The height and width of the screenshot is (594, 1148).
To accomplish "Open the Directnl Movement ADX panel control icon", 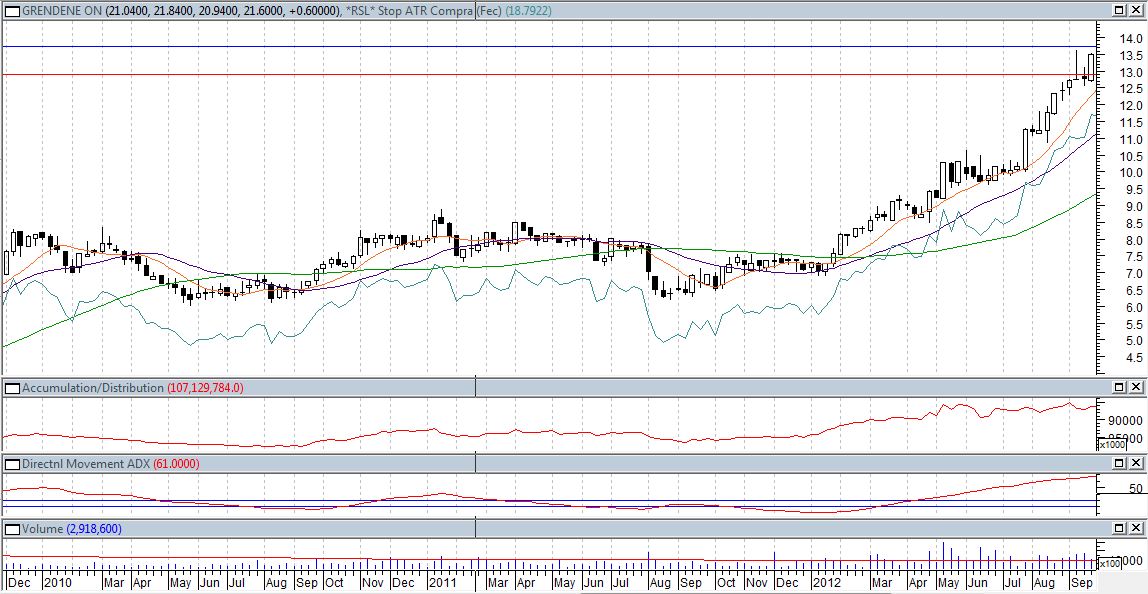I will point(11,464).
